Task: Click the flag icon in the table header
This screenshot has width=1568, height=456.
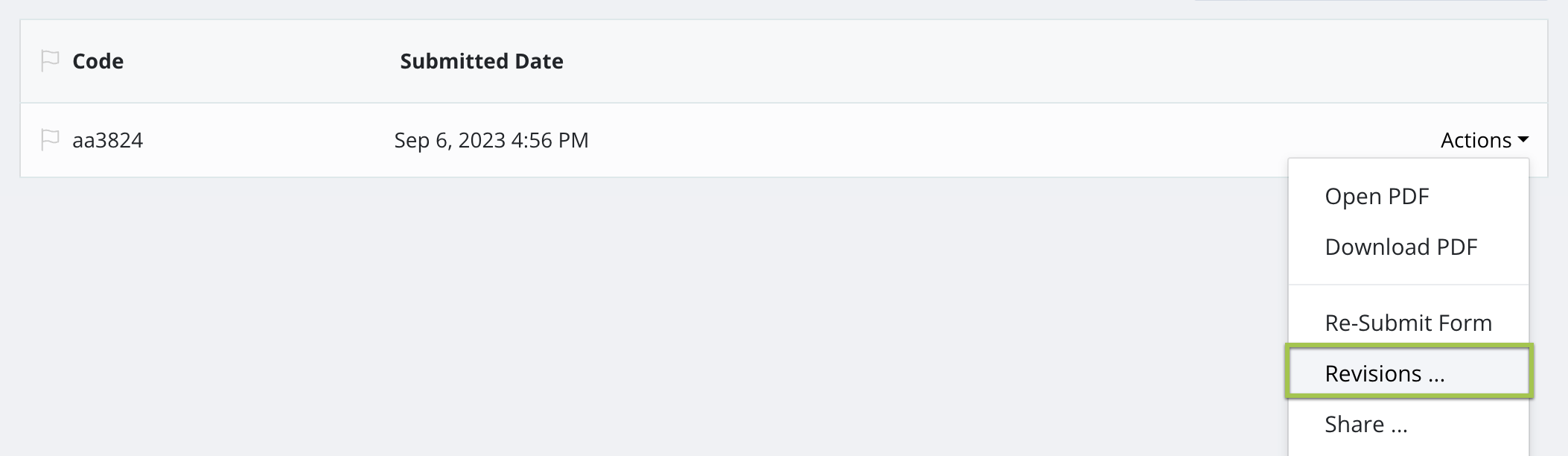Action: (x=50, y=60)
